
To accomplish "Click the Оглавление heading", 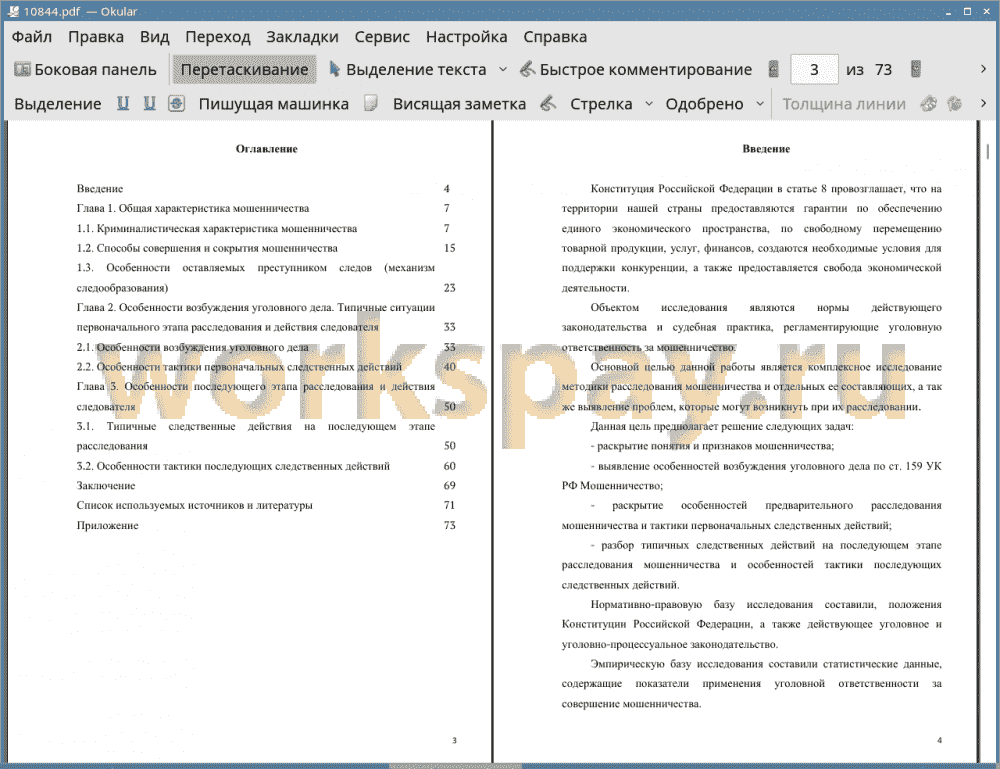I will [x=267, y=149].
